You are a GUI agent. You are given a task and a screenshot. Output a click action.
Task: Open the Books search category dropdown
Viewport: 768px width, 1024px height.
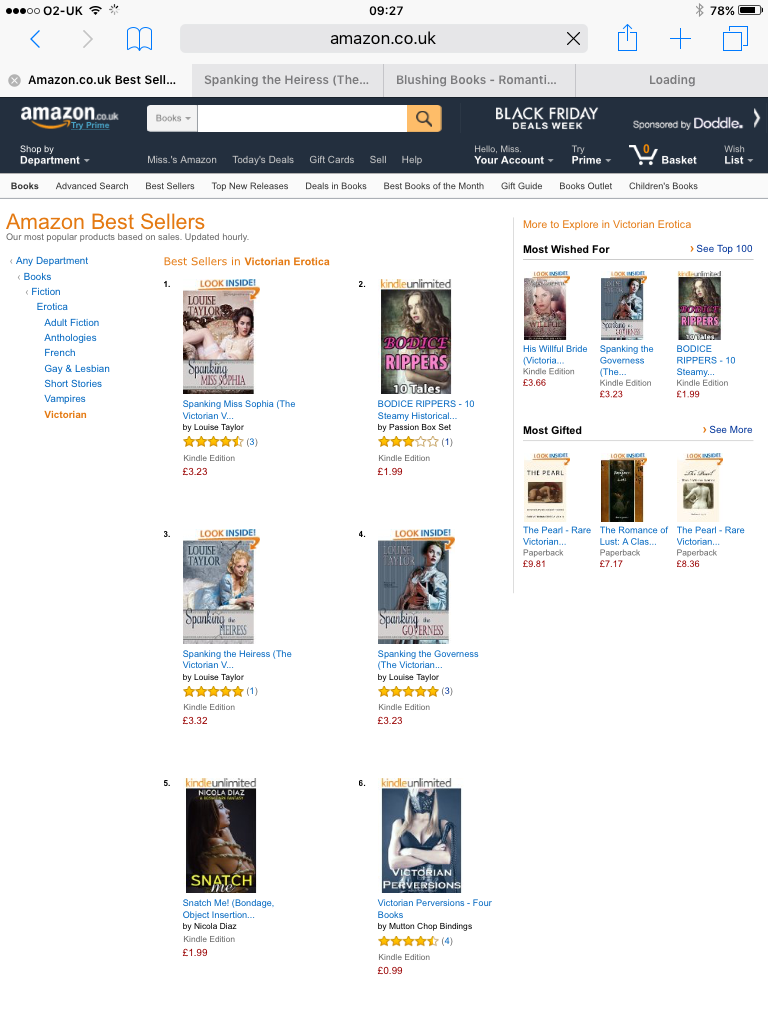pos(172,118)
